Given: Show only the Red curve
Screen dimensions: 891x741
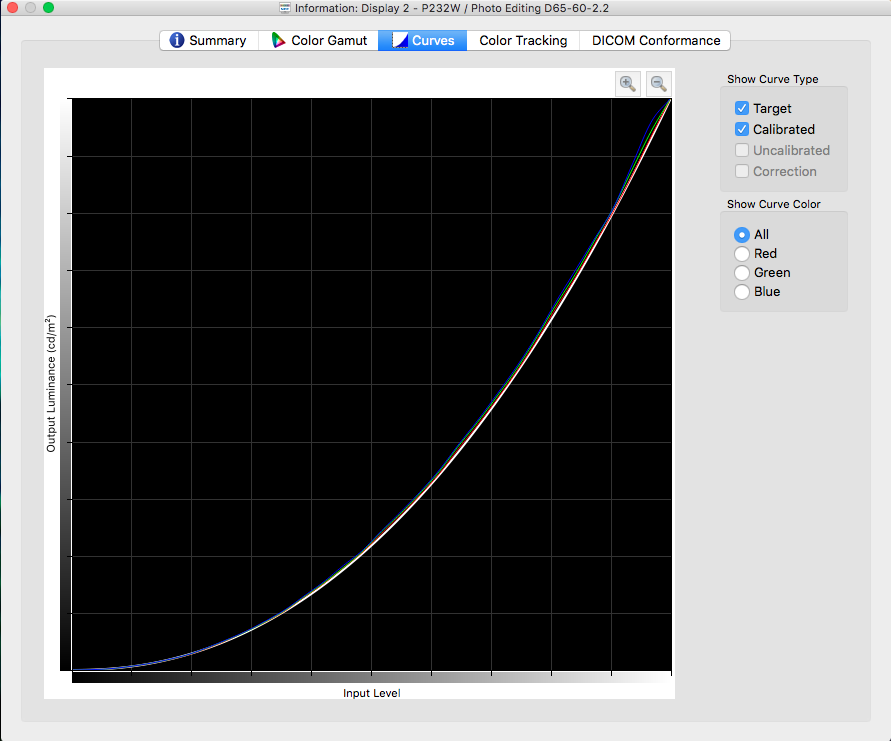Looking at the screenshot, I should [x=742, y=254].
